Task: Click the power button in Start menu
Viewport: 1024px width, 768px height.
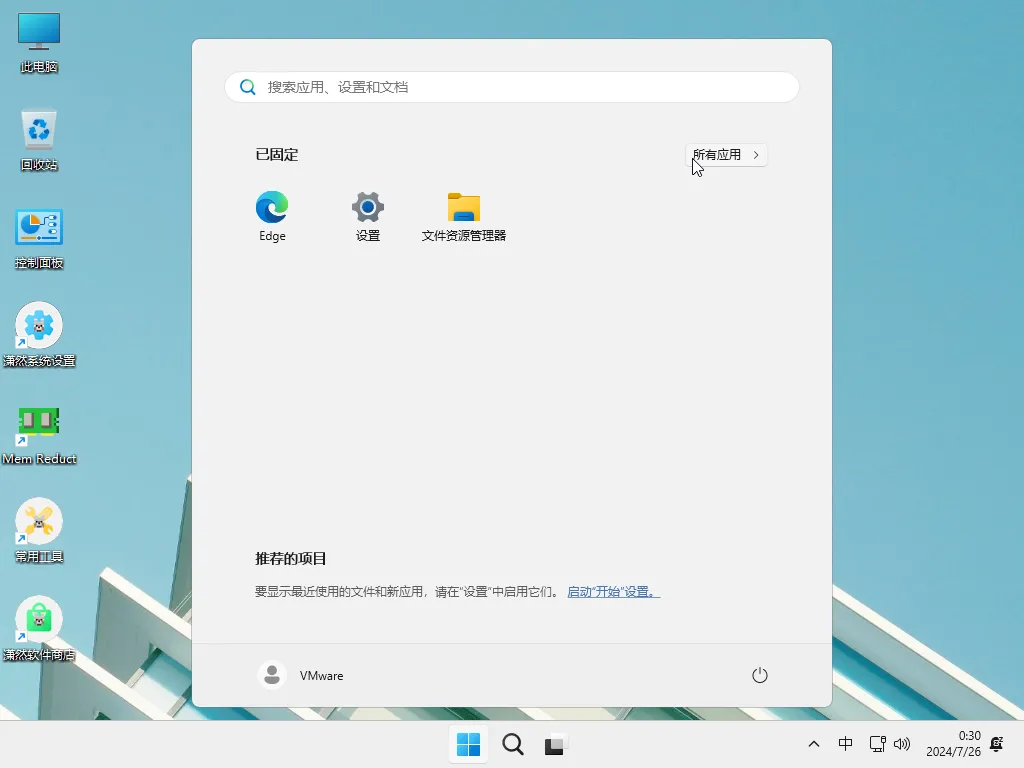Action: click(759, 675)
